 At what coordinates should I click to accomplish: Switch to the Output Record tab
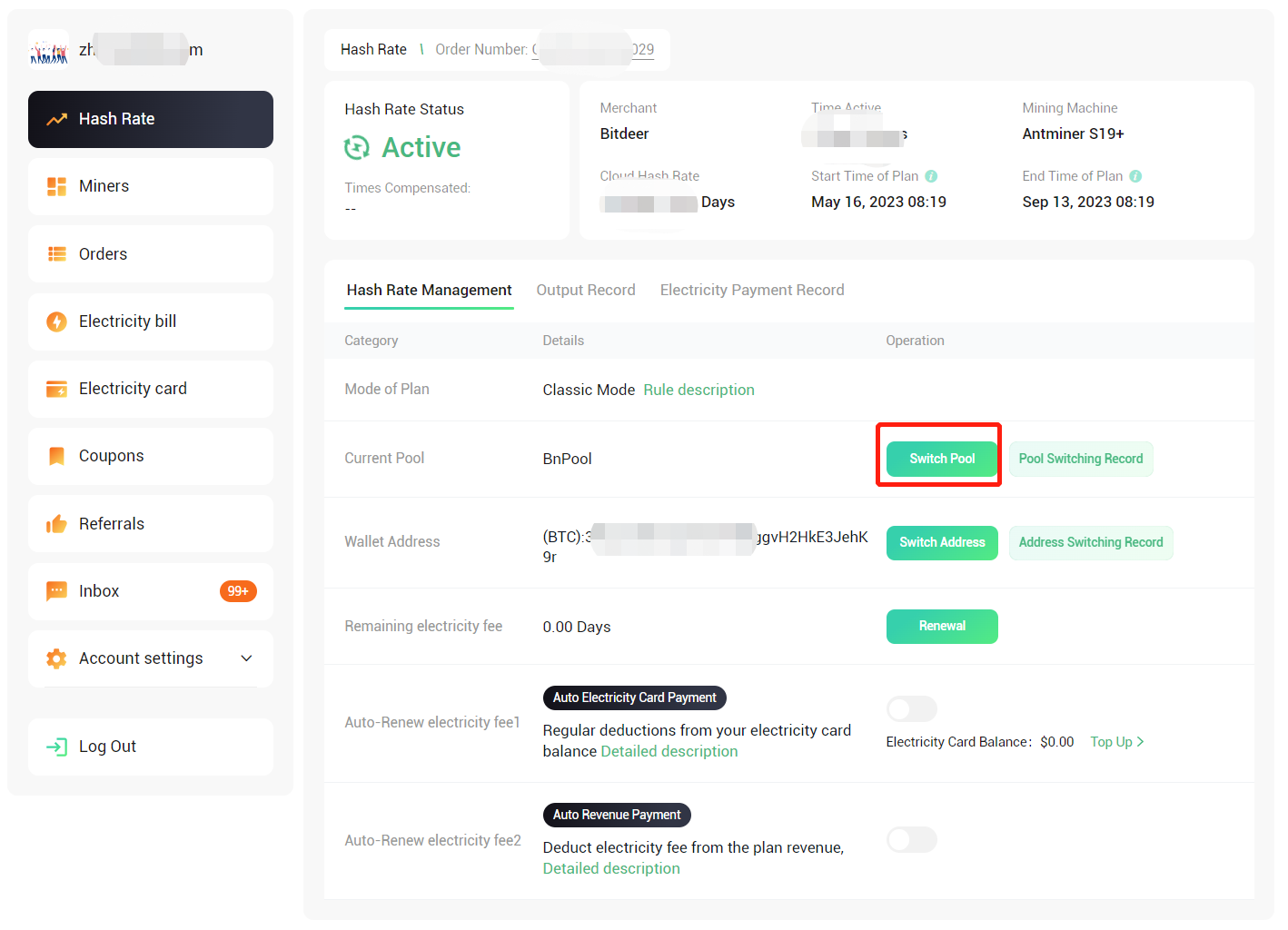586,290
